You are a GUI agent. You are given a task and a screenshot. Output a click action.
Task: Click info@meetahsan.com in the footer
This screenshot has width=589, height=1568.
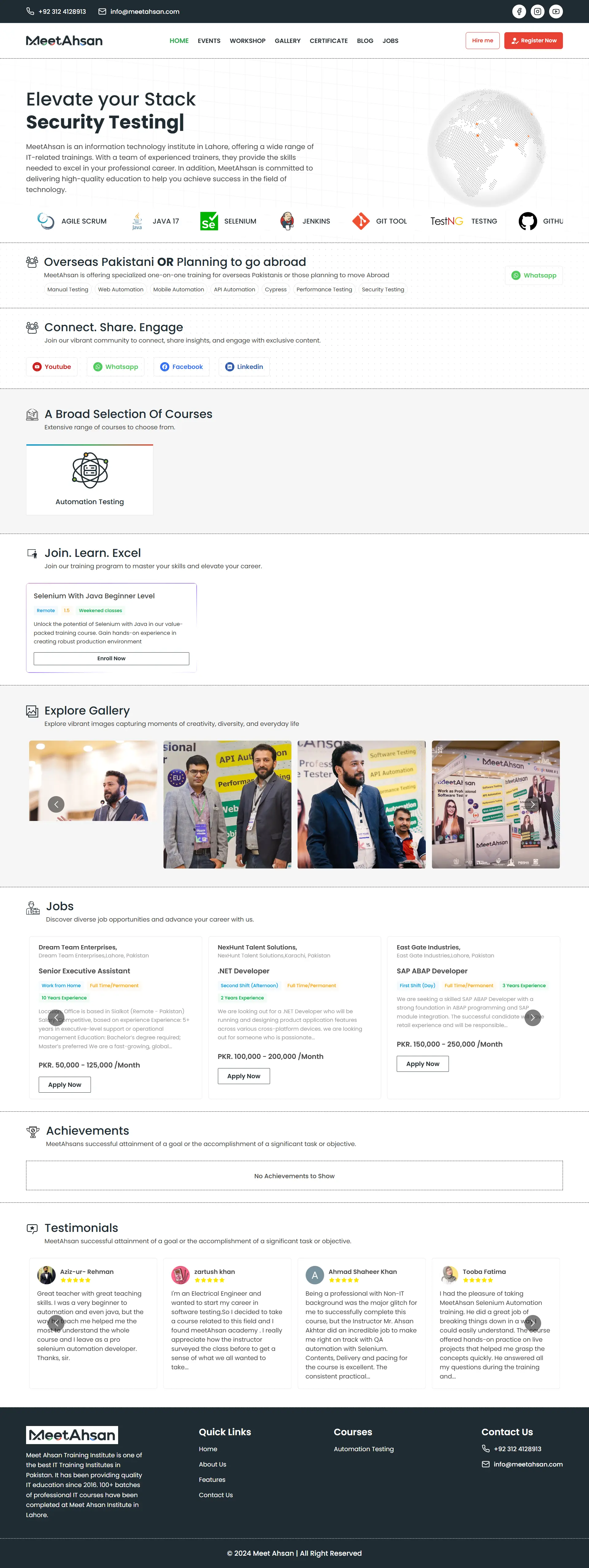click(x=528, y=1465)
